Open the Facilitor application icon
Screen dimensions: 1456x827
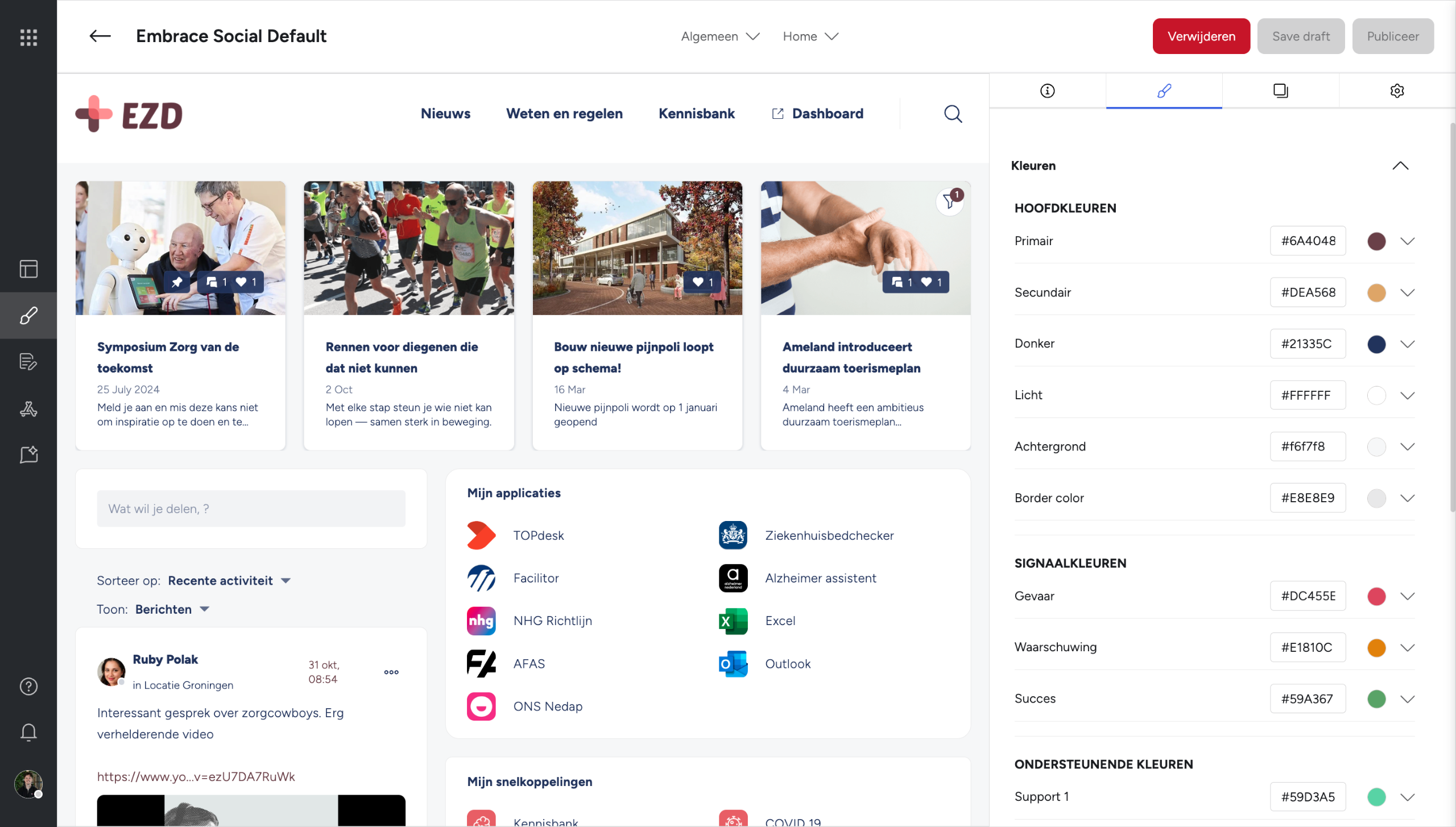click(481, 578)
